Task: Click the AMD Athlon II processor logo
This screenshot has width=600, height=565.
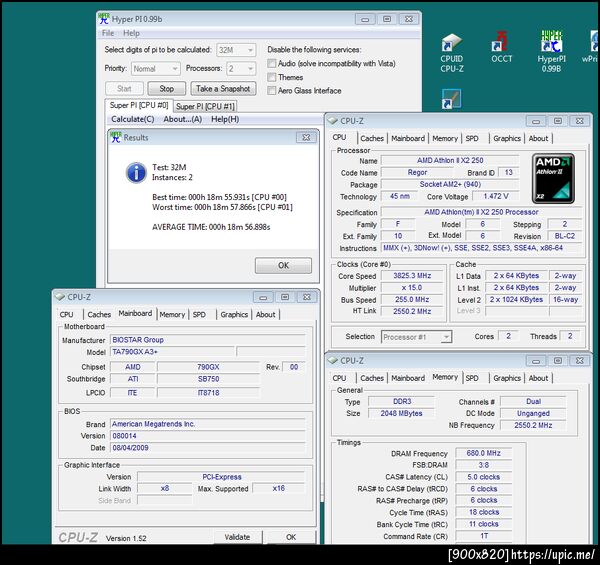Action: point(553,178)
